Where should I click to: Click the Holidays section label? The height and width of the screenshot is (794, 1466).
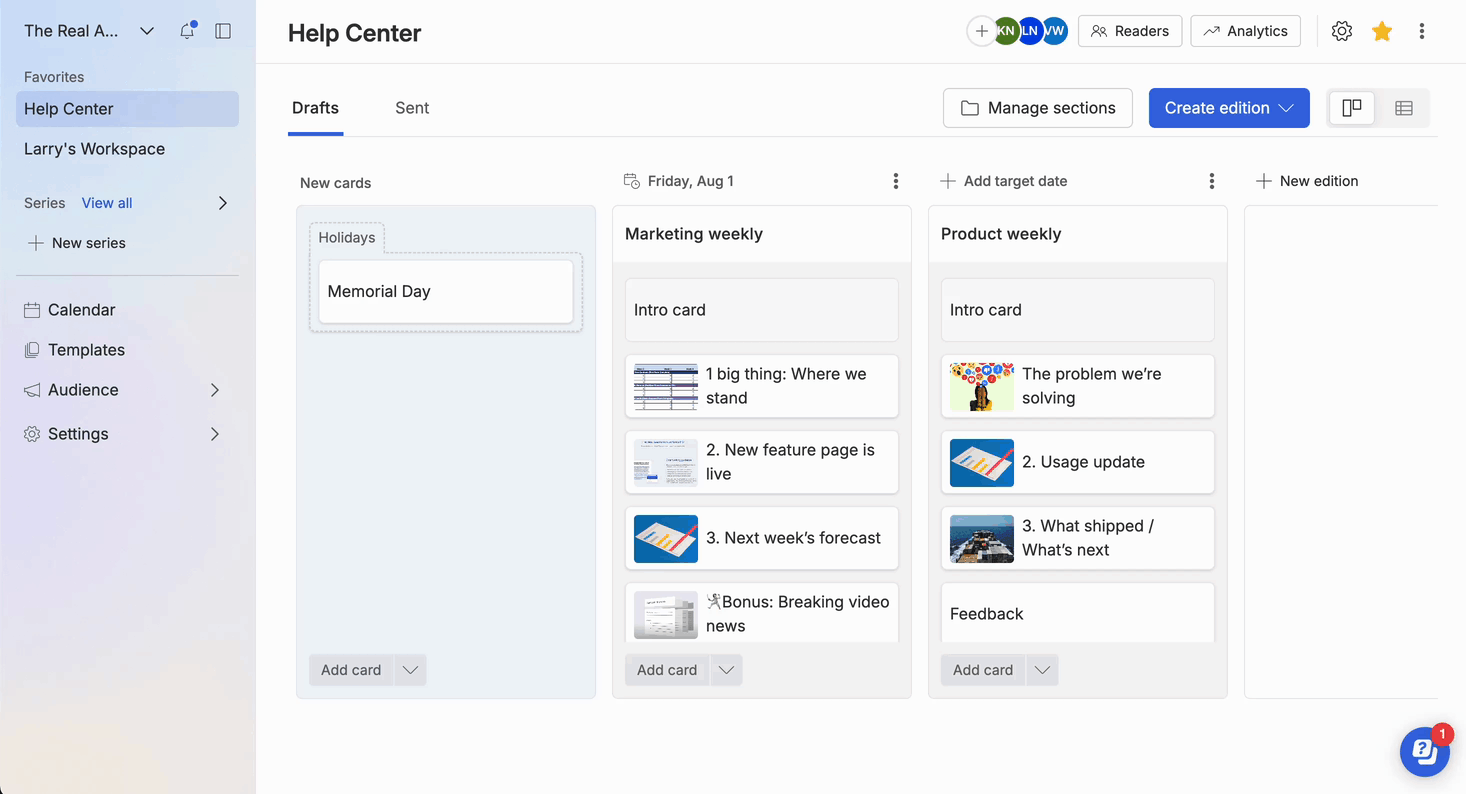coord(347,238)
